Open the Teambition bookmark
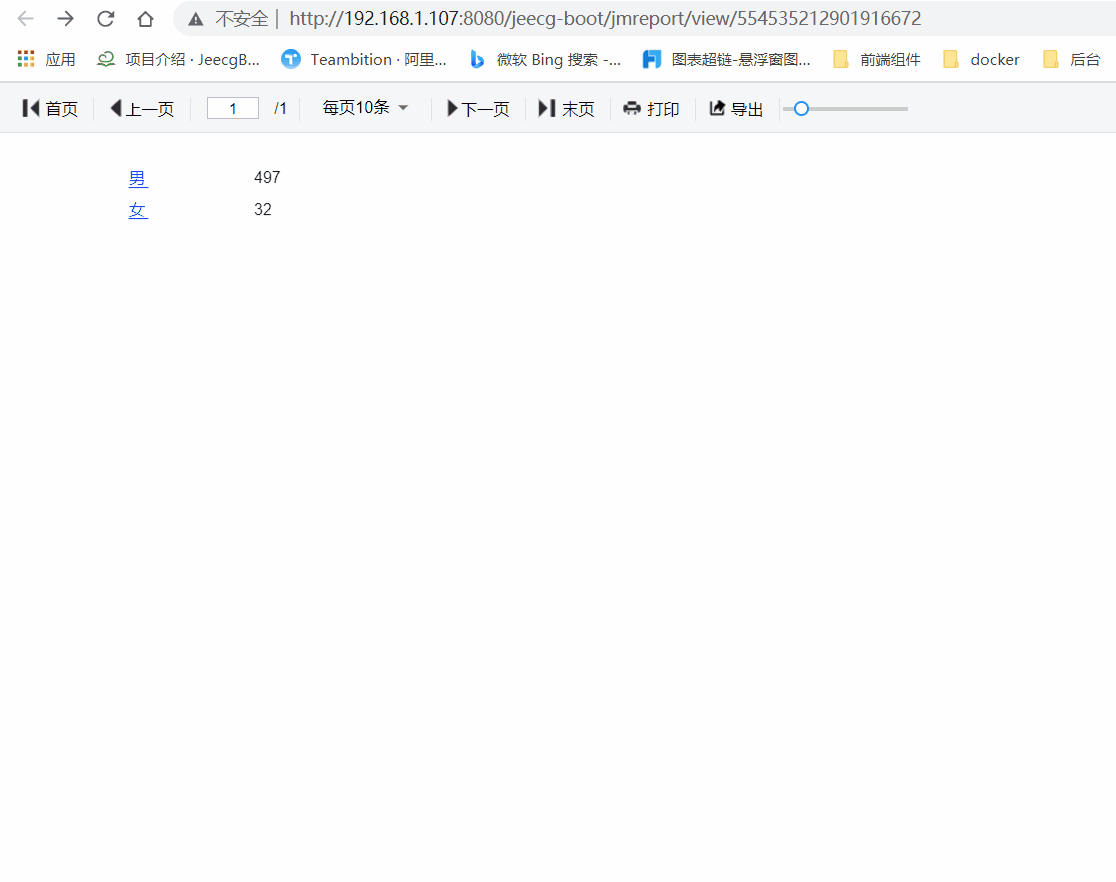Image resolution: width=1116 pixels, height=882 pixels. point(364,59)
